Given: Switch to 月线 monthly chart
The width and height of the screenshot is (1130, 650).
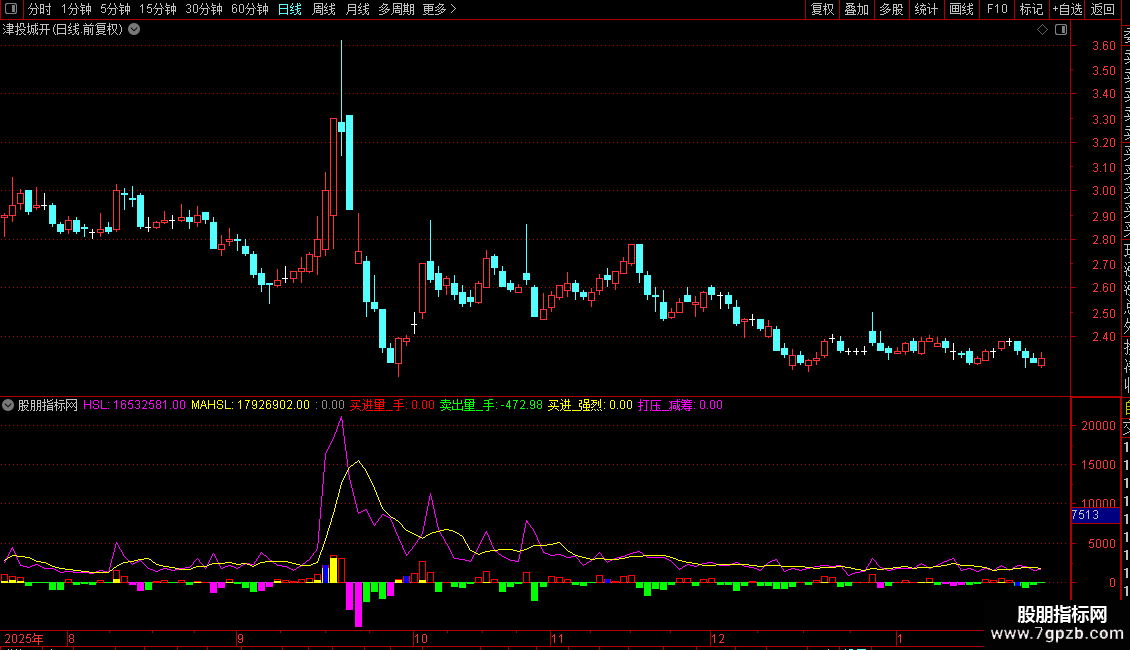Looking at the screenshot, I should 357,9.
